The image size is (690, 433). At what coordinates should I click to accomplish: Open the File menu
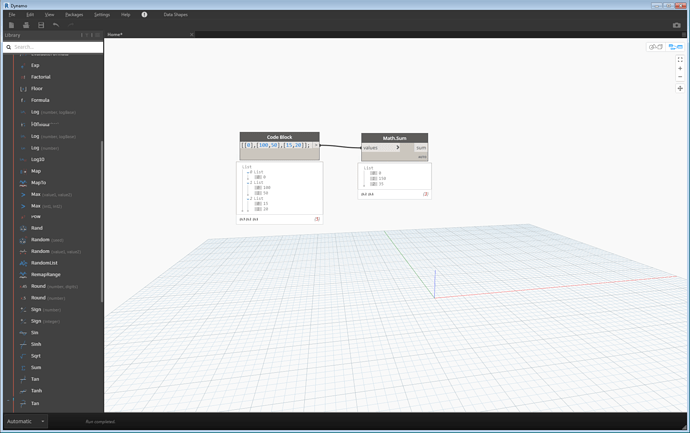[x=12, y=15]
